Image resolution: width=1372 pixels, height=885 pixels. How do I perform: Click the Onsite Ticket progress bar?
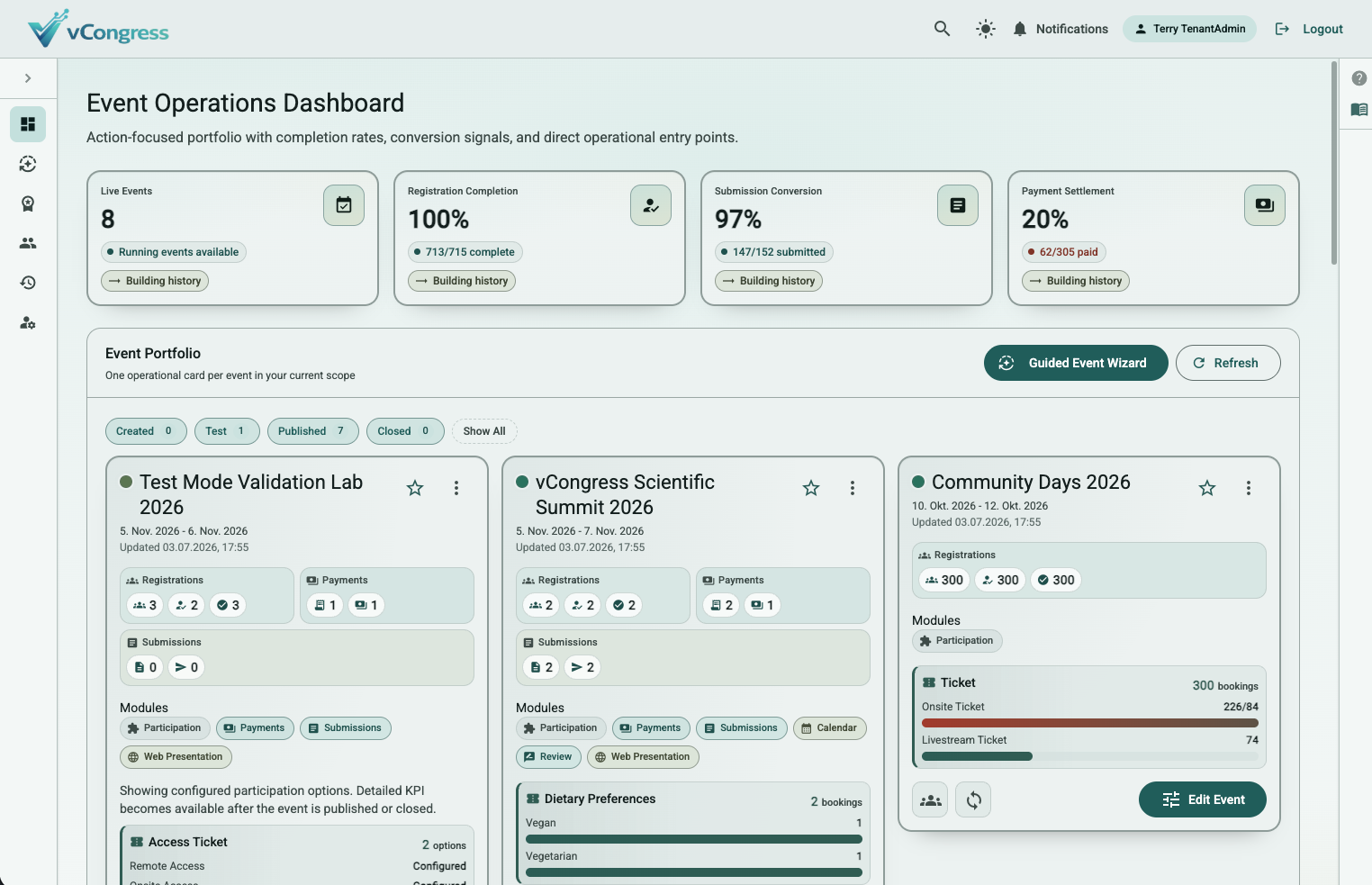1090,723
